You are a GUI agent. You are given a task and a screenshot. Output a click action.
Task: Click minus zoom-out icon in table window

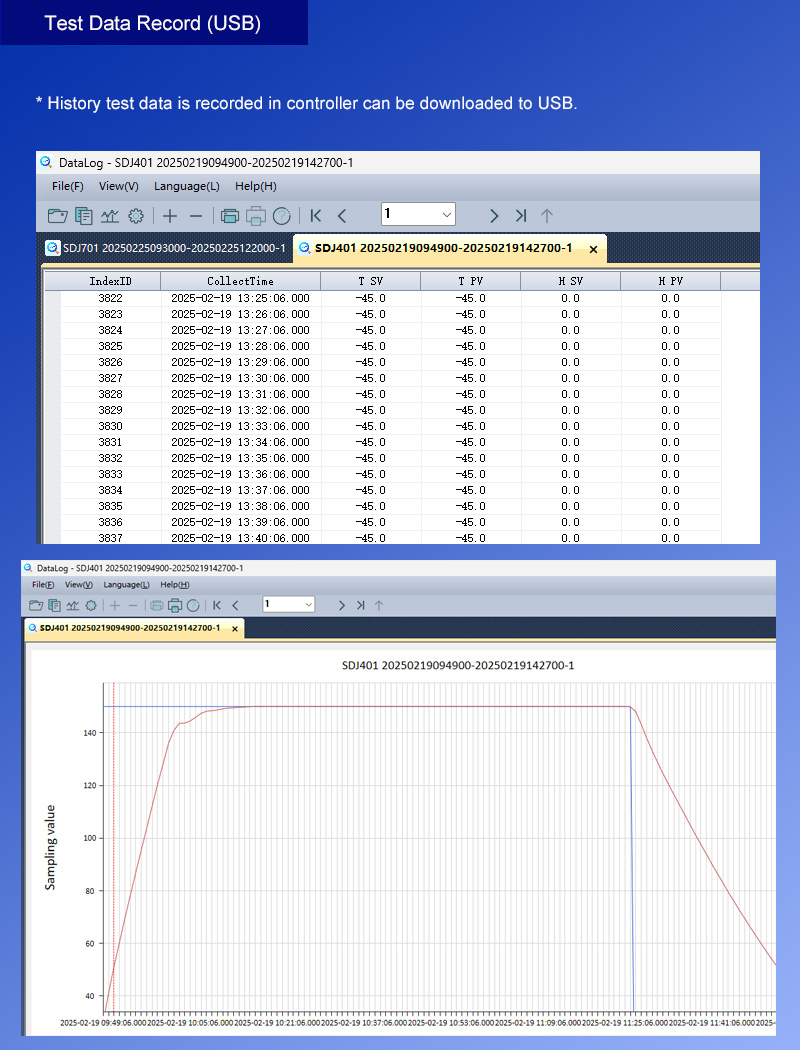click(196, 215)
